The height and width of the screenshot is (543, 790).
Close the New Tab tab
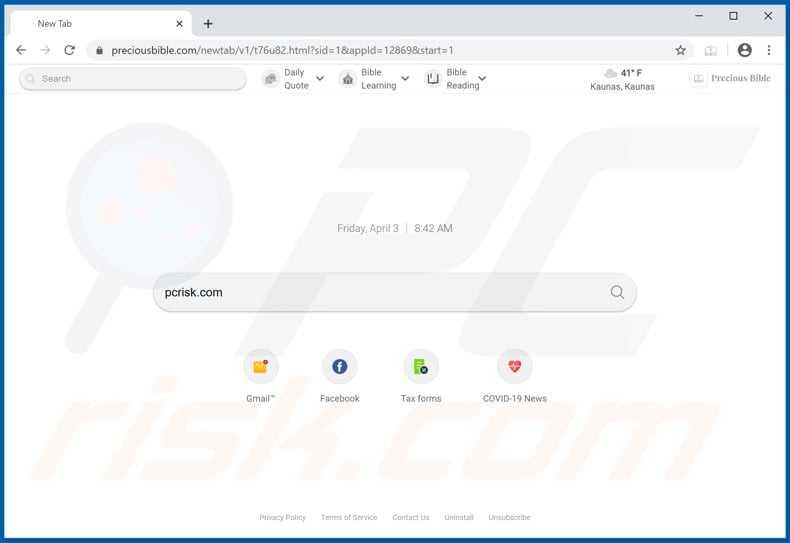coord(179,24)
